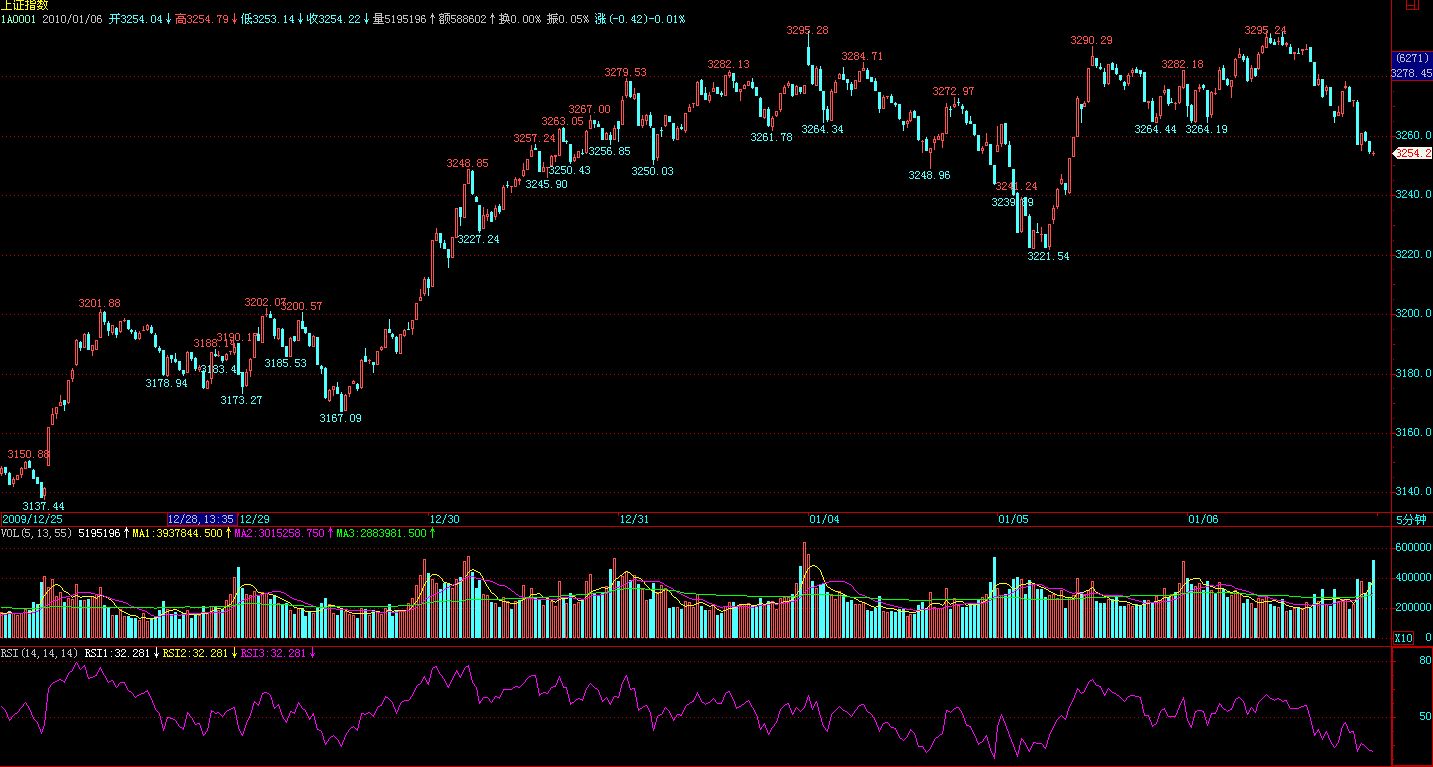
Task: Click the 12/29 date on time axis
Action: (255, 519)
